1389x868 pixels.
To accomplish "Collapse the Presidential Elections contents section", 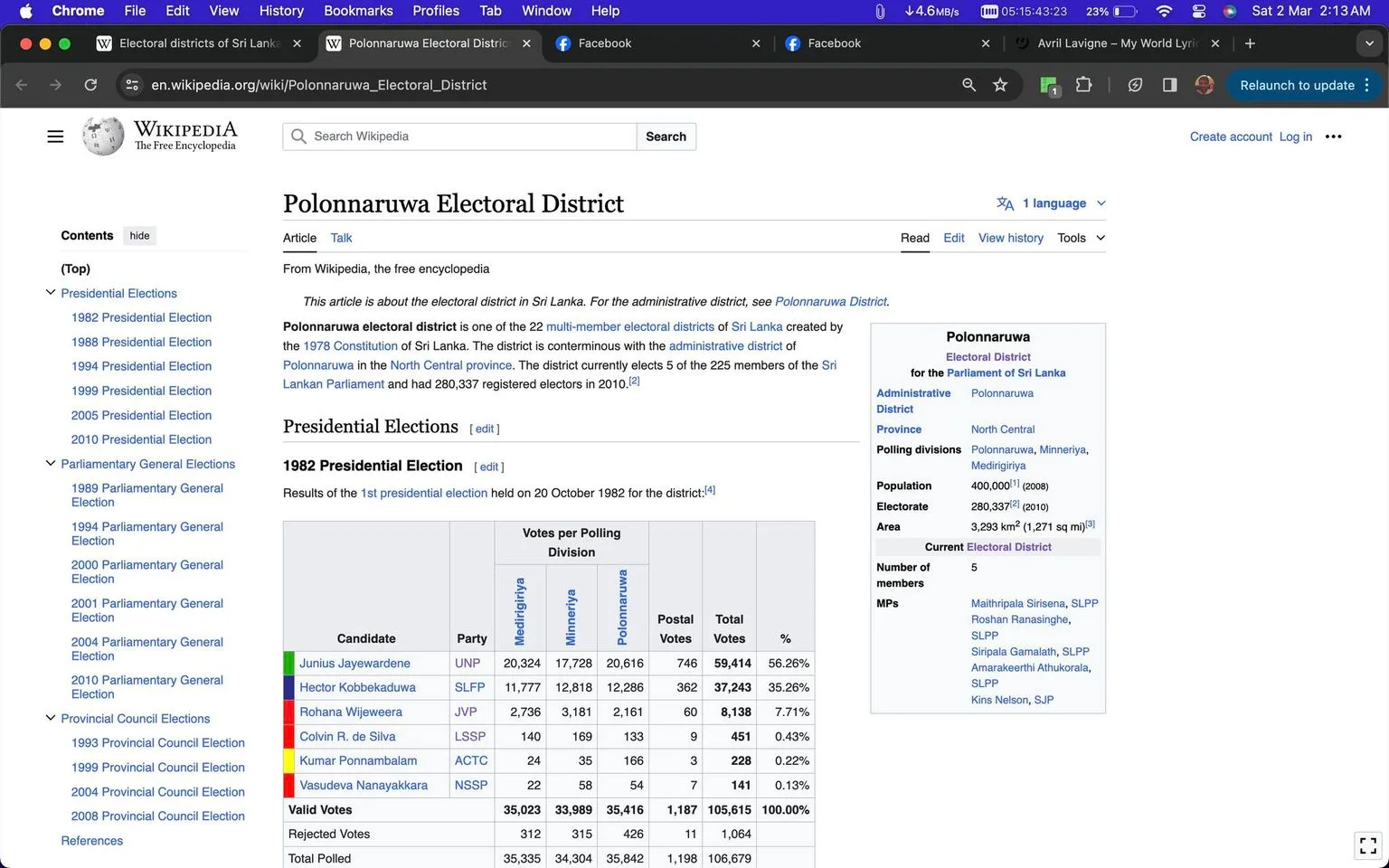I will click(51, 293).
